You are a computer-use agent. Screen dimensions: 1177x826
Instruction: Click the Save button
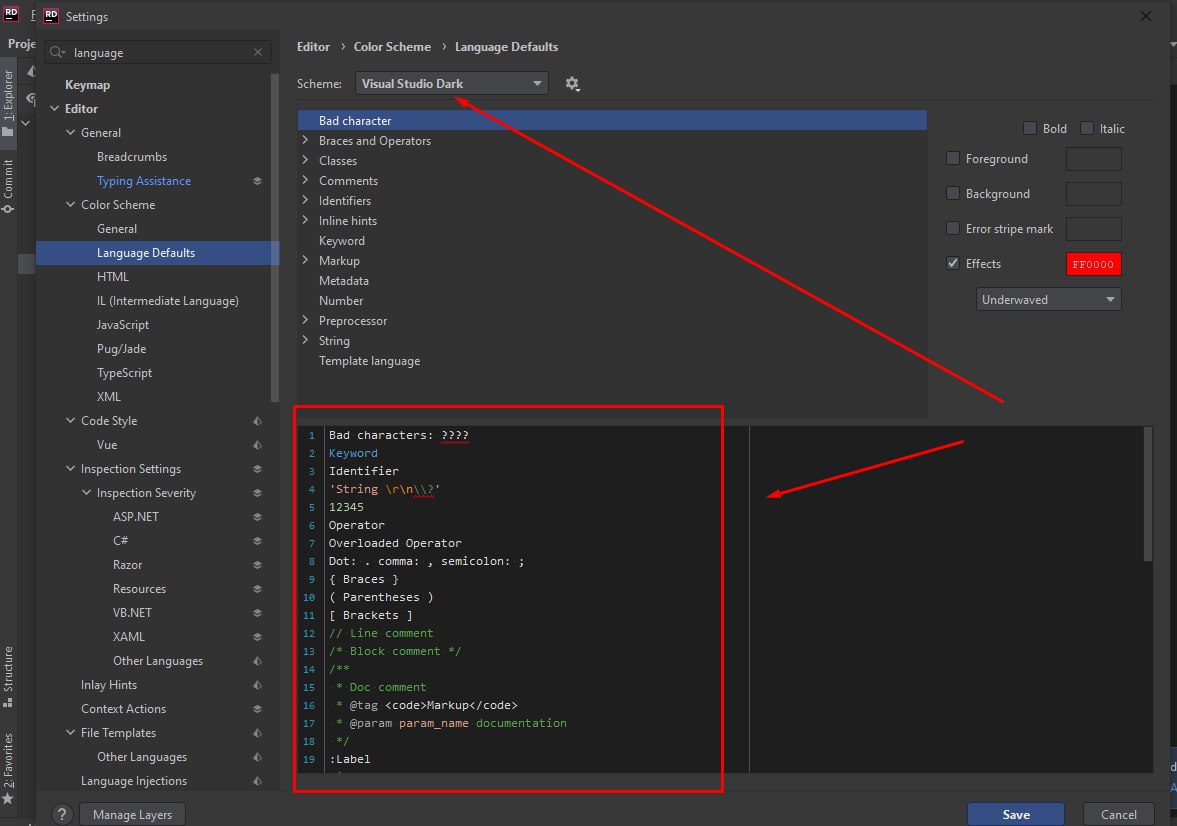[1016, 815]
